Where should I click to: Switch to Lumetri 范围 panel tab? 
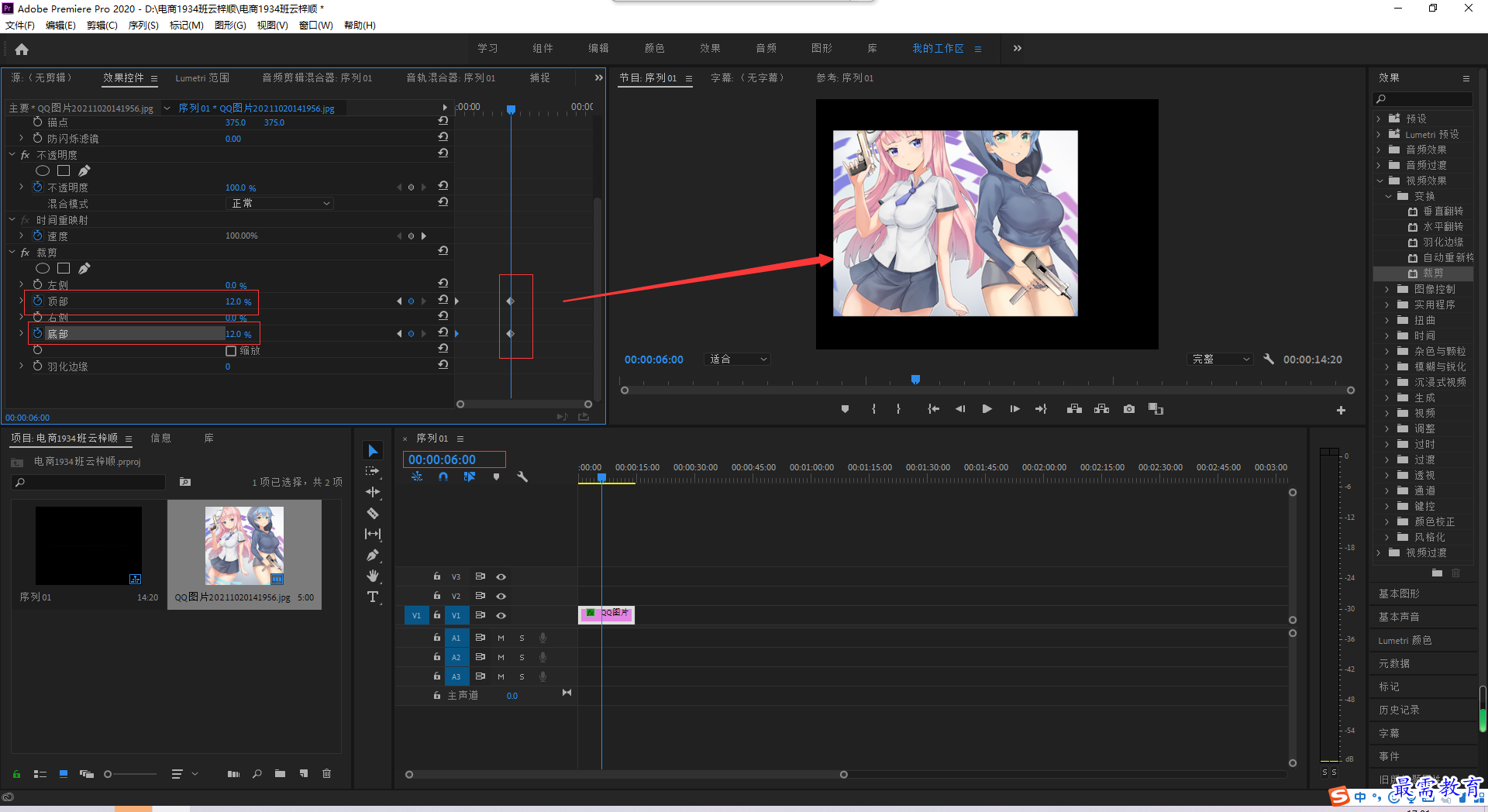(x=202, y=77)
